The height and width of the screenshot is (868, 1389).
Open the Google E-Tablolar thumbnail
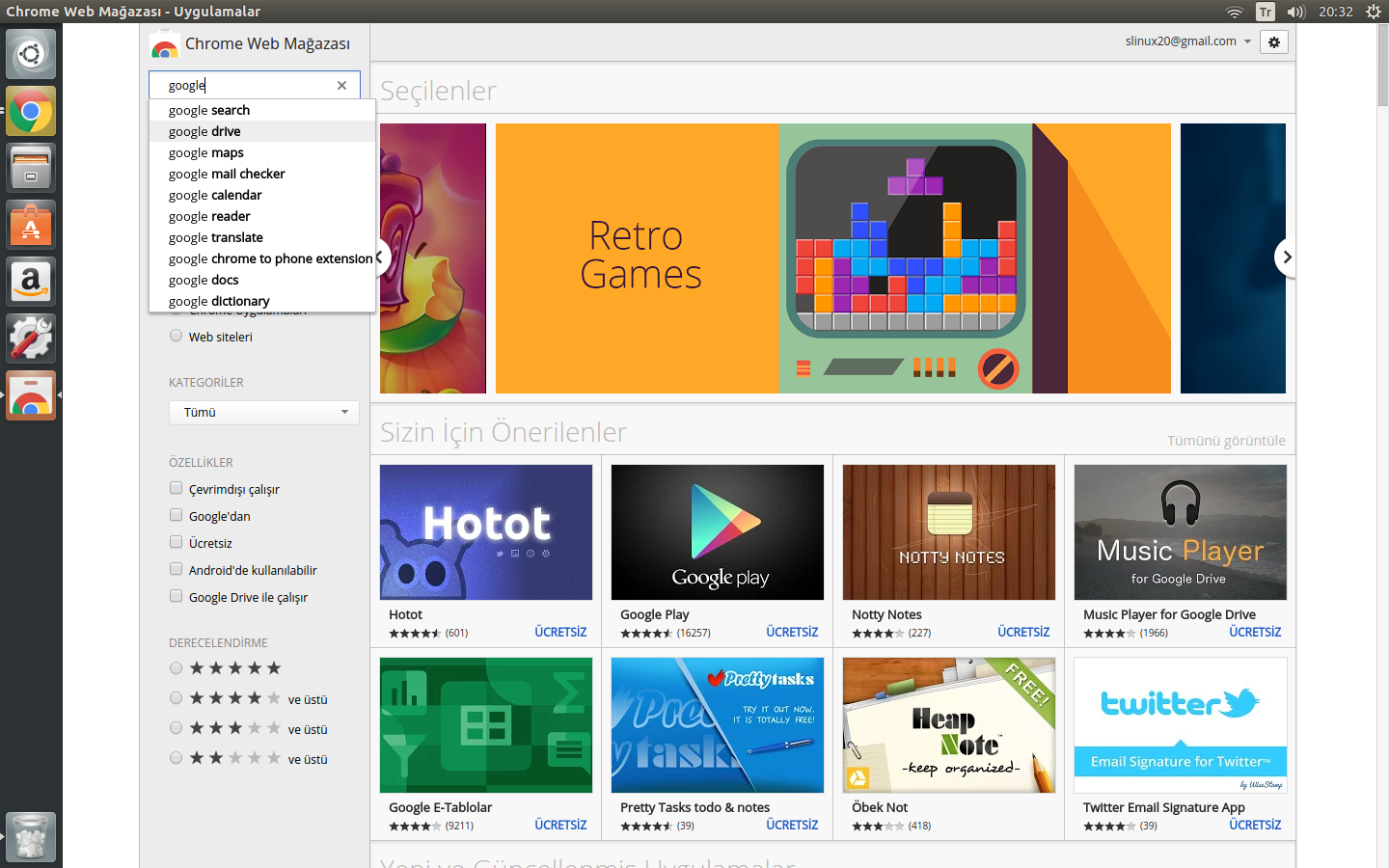click(x=486, y=725)
